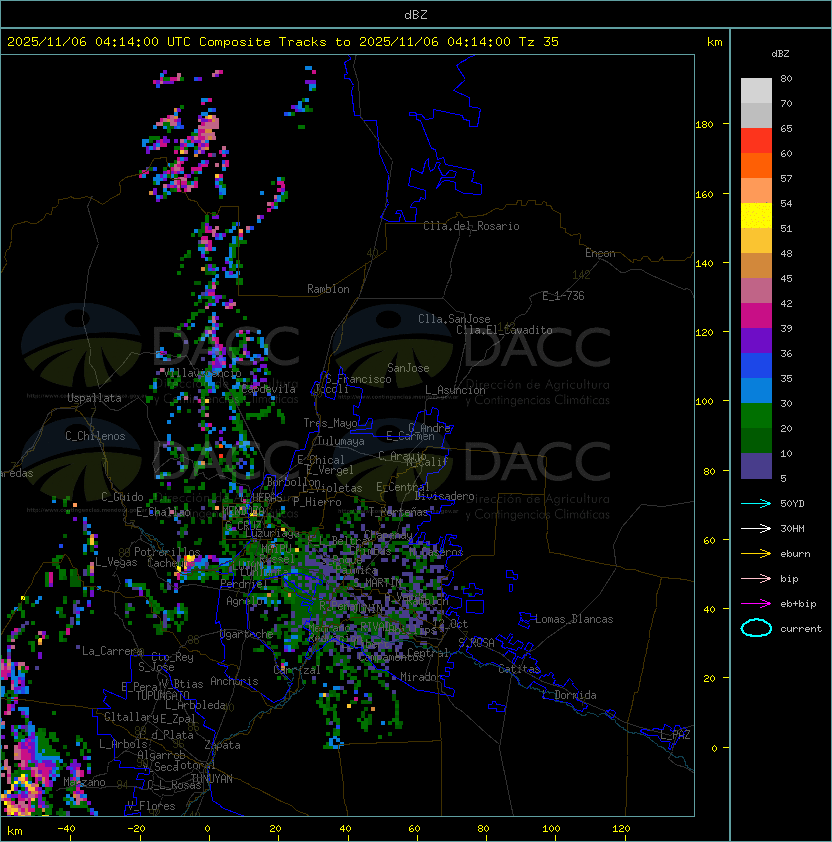Image resolution: width=832 pixels, height=842 pixels.
Task: Click the yellow eburn arrow in legend
Action: click(756, 554)
